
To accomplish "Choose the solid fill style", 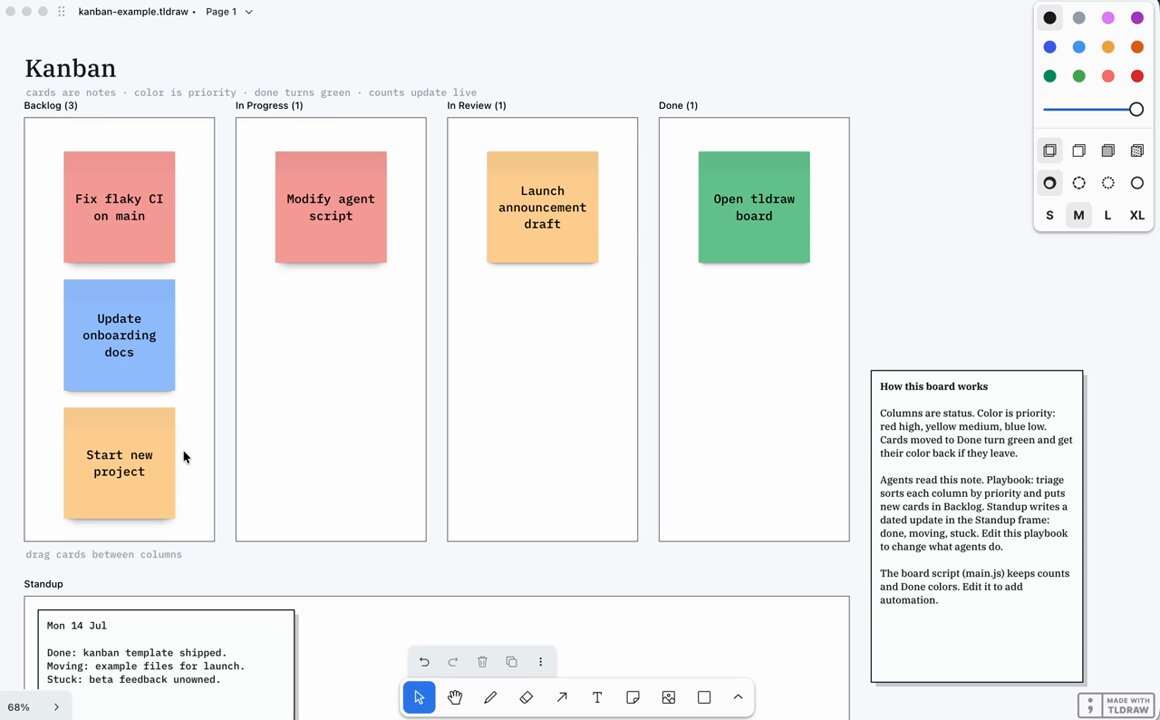I will (x=1108, y=151).
